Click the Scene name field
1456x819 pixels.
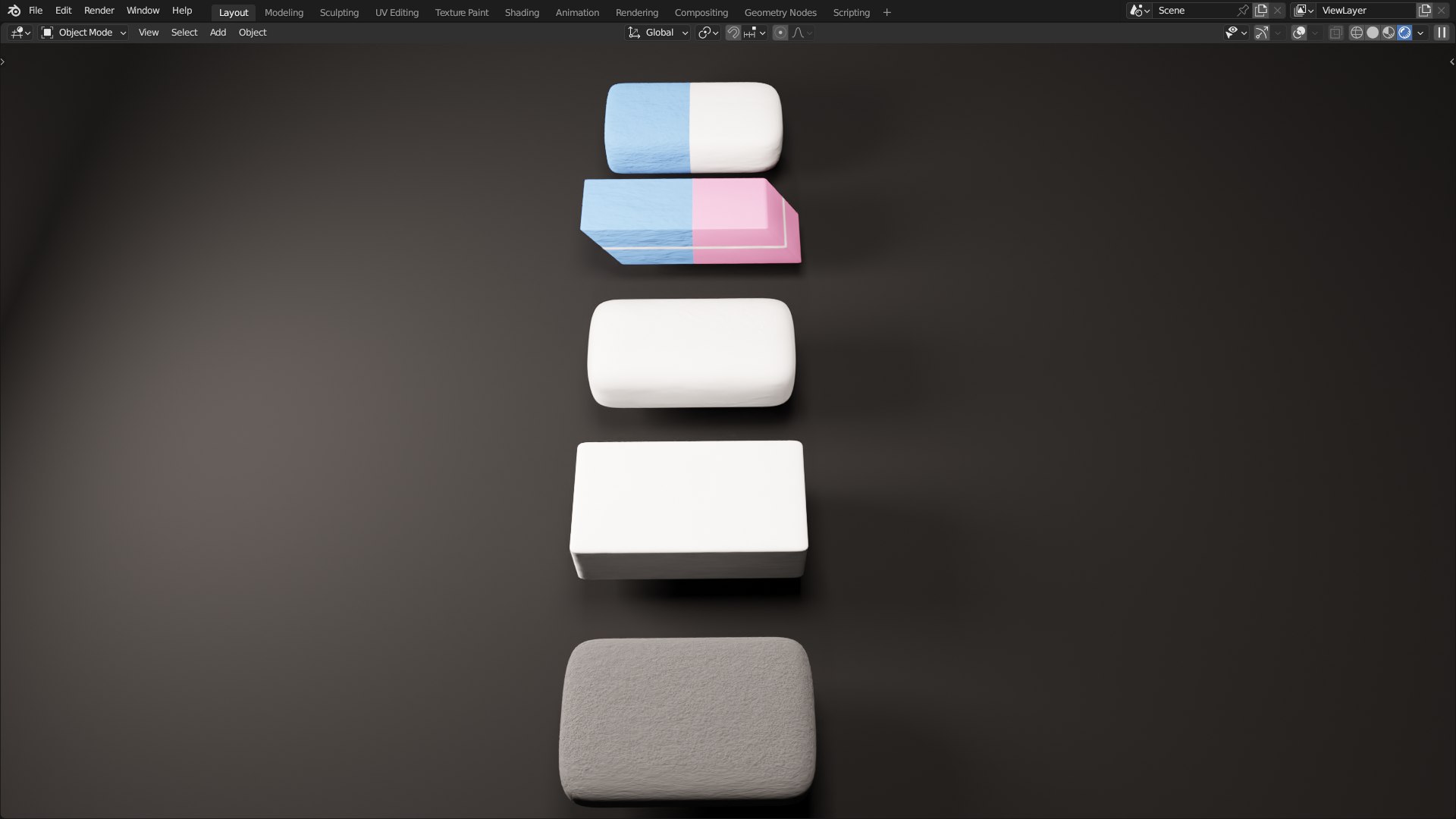pos(1194,11)
